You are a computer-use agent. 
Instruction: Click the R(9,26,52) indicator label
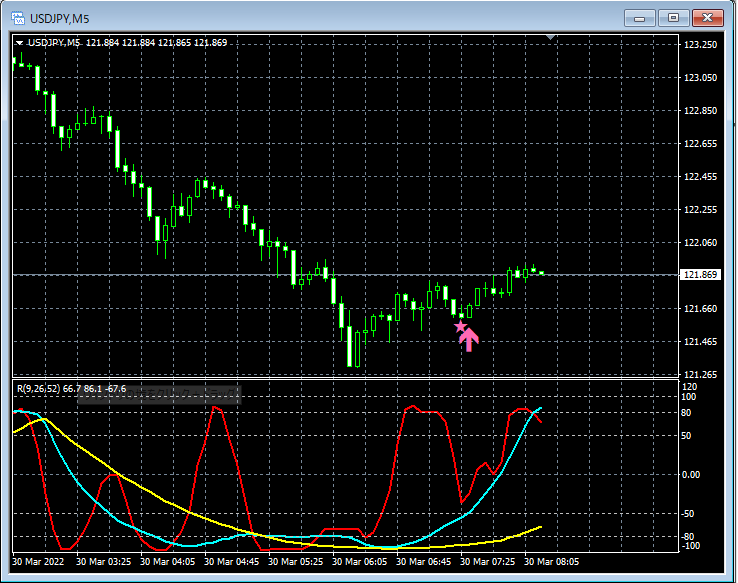(72, 389)
